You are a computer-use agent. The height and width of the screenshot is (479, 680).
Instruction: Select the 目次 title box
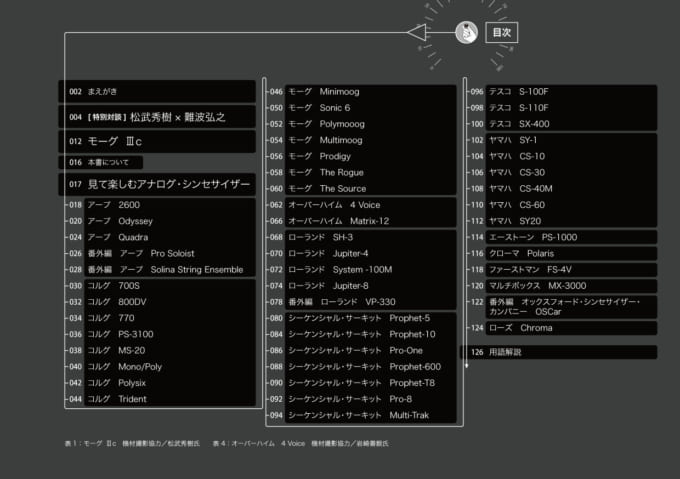point(501,33)
